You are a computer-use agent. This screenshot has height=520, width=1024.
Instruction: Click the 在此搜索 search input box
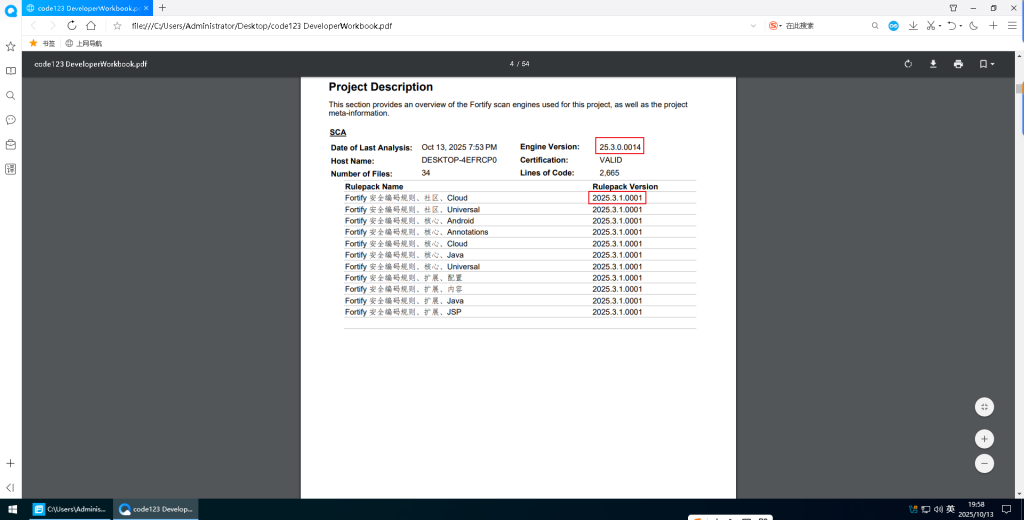[x=820, y=26]
